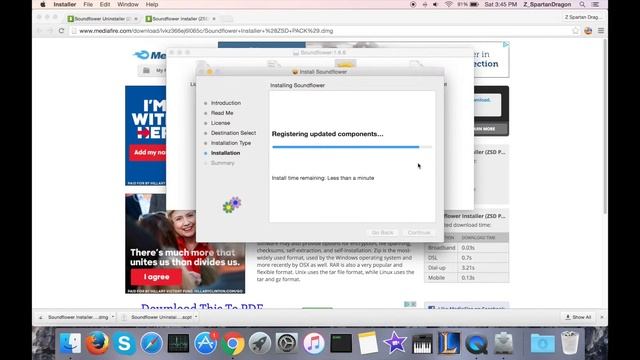Open the App Store from the Dock
The height and width of the screenshot is (360, 640).
click(205, 343)
